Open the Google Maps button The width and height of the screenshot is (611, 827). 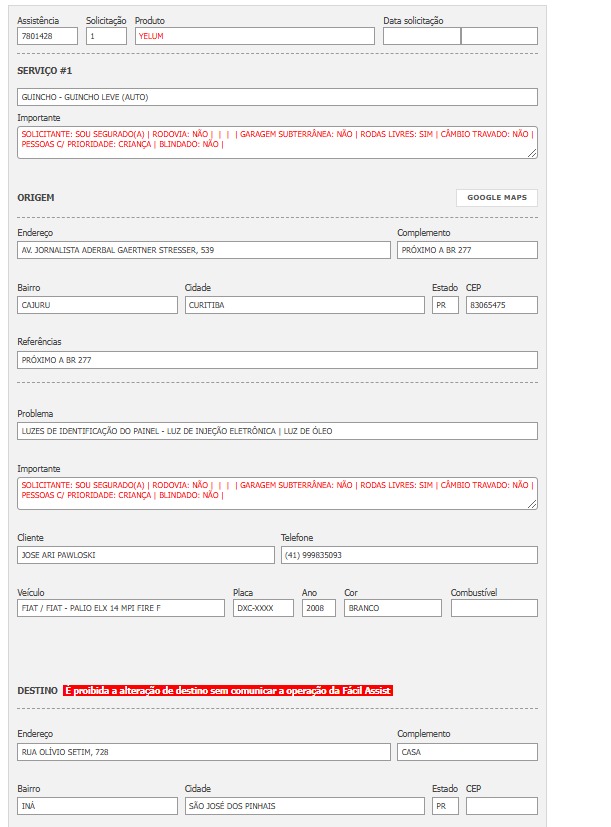[497, 197]
